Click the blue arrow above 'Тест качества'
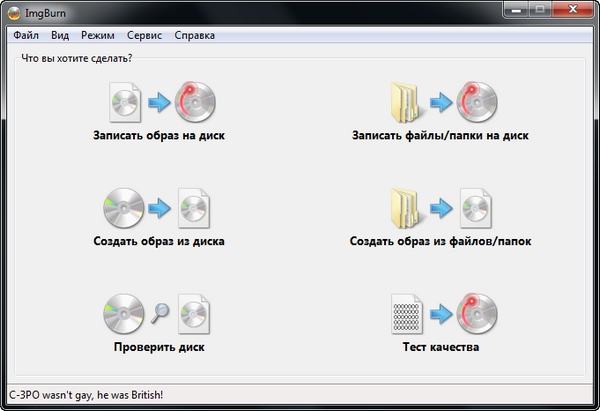 click(441, 314)
